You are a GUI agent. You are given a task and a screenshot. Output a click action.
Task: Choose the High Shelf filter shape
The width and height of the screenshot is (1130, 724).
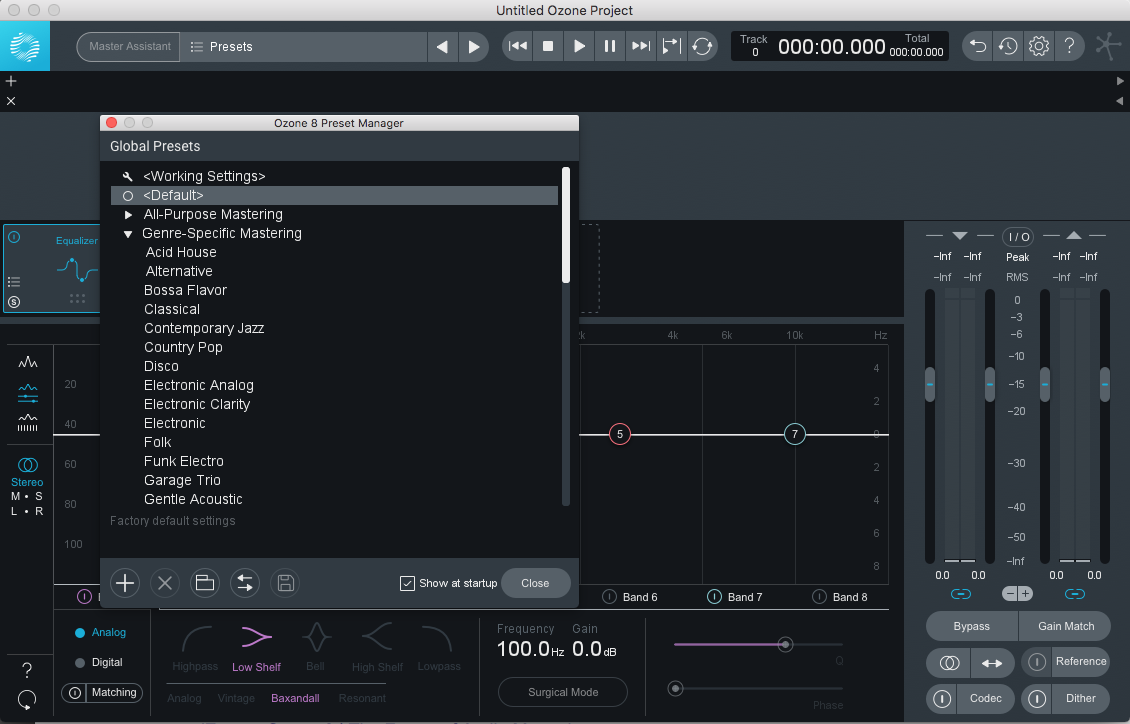coord(377,647)
